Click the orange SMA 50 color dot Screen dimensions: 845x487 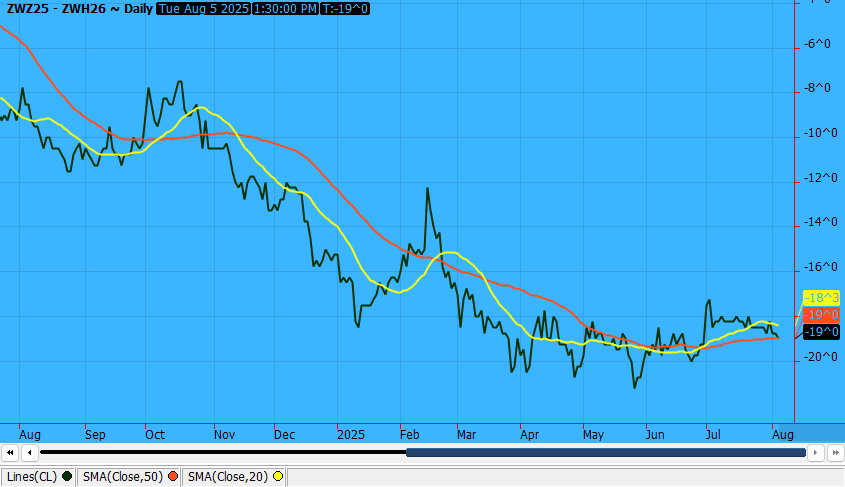[x=173, y=477]
